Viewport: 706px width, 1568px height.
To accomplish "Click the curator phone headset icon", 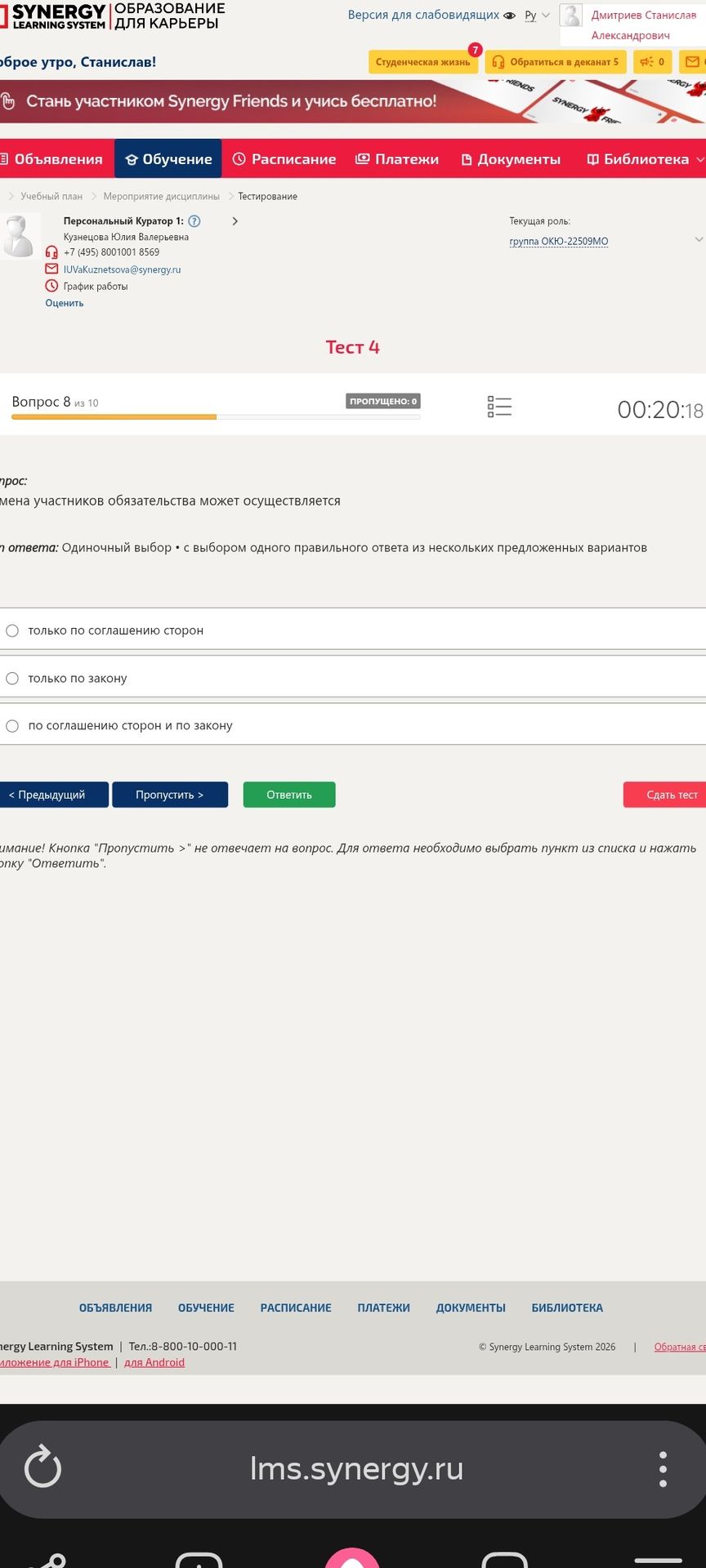I will pyautogui.click(x=51, y=252).
